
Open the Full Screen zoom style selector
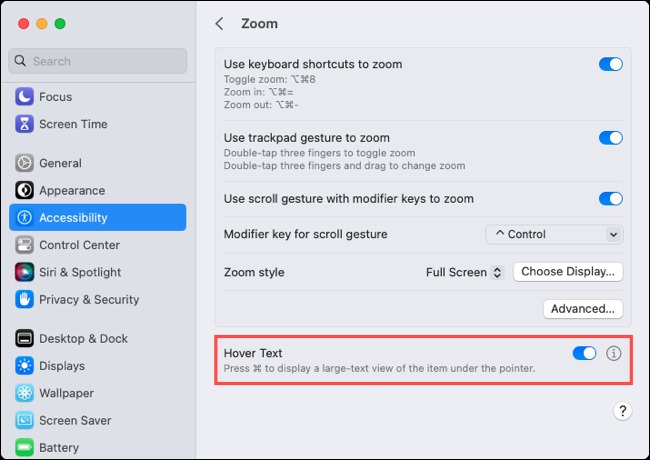click(465, 272)
